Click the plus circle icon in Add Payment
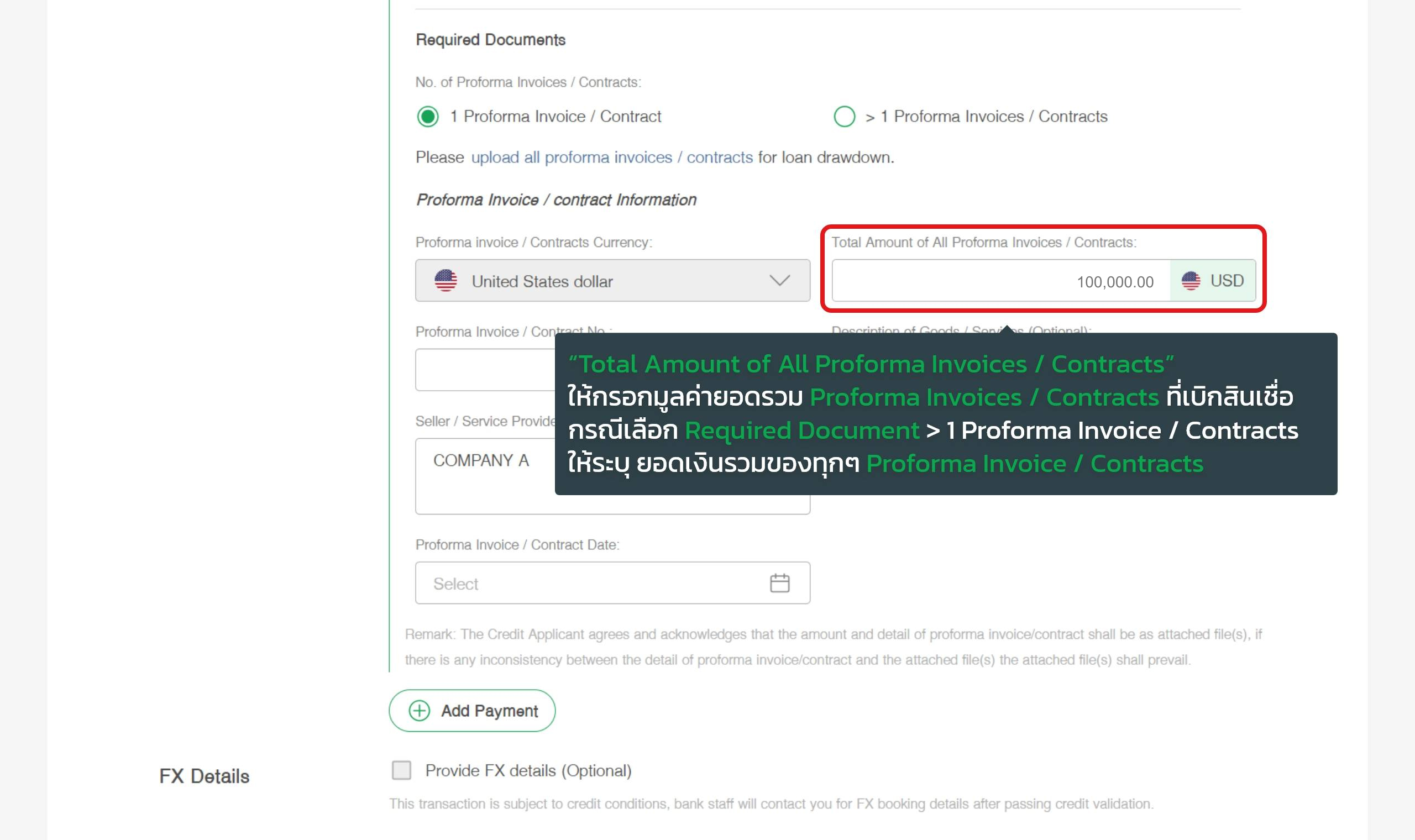The image size is (1415, 840). [420, 711]
